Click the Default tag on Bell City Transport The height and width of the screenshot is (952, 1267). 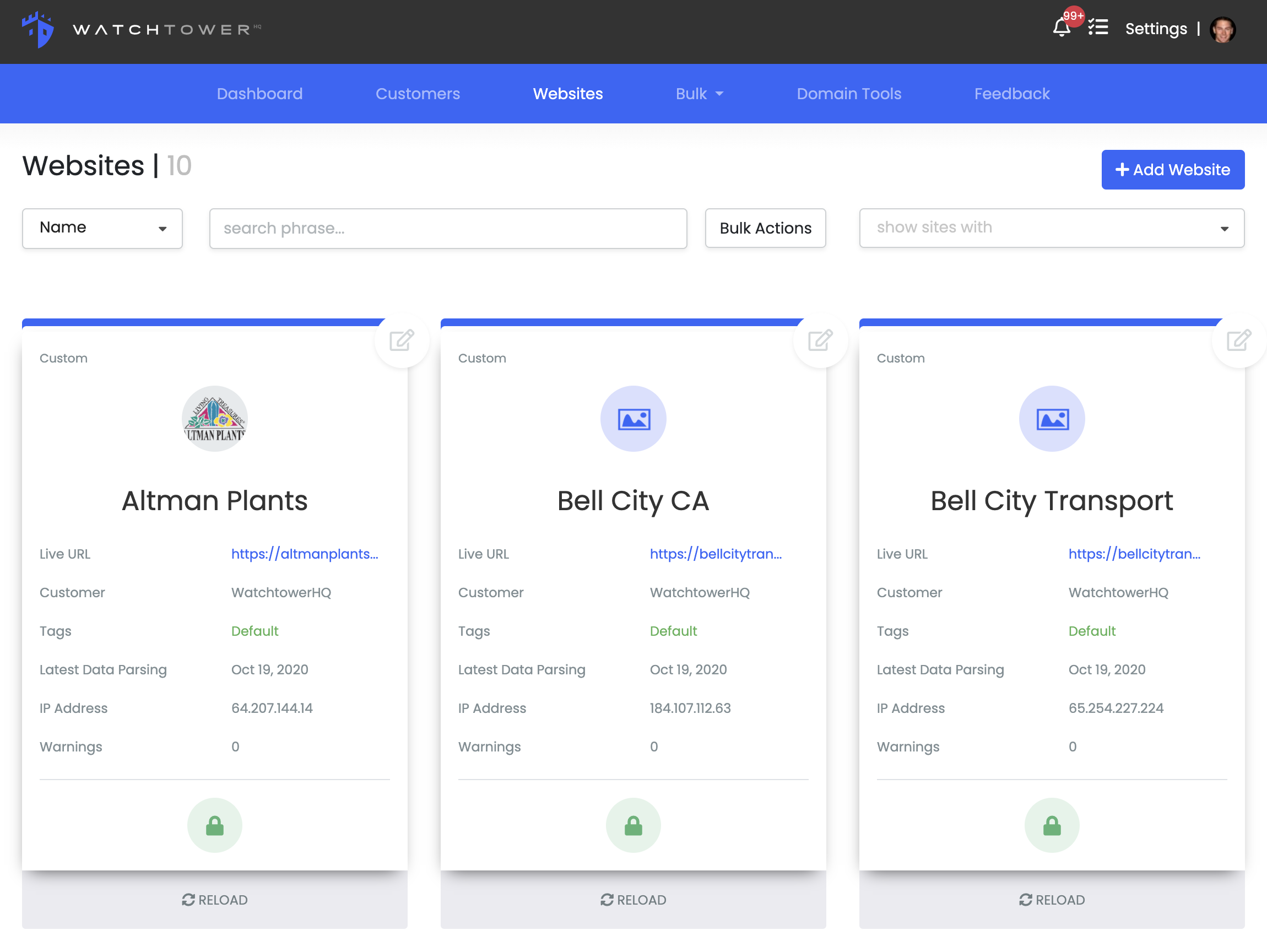pos(1092,631)
